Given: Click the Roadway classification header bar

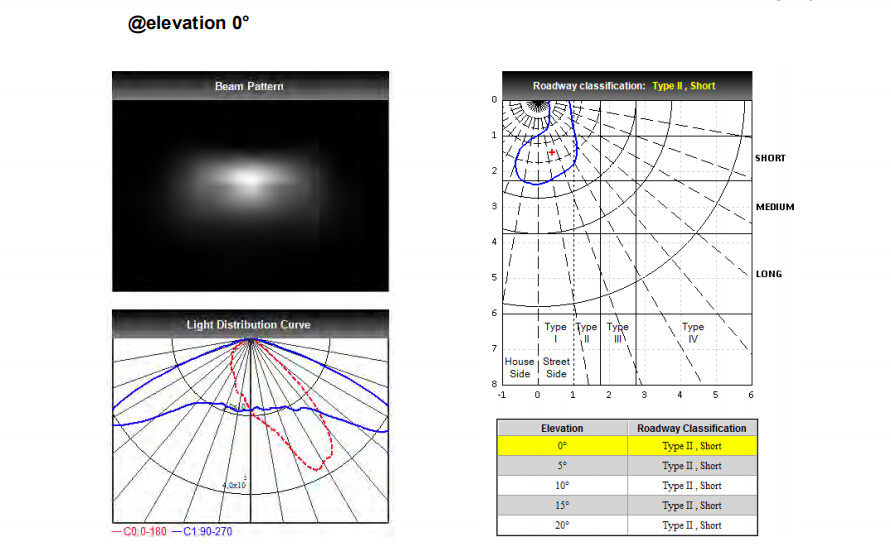Looking at the screenshot, I should pos(625,86).
